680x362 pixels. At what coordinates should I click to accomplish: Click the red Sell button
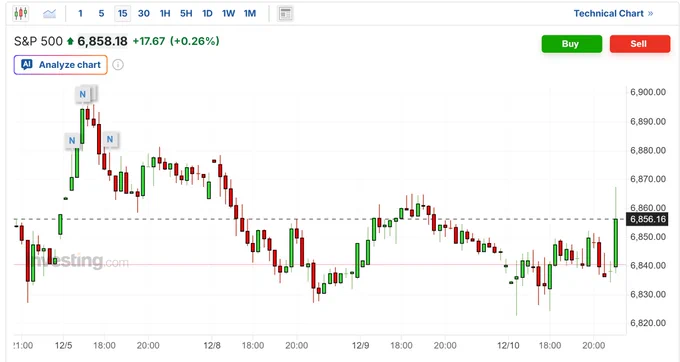pyautogui.click(x=640, y=44)
